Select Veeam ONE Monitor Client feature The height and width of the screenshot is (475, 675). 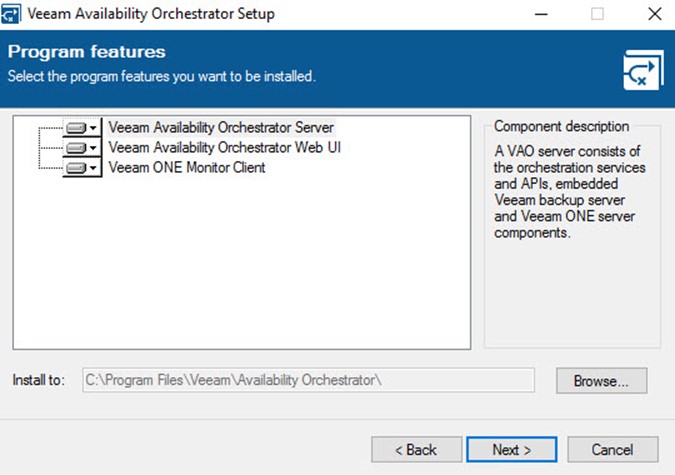(x=186, y=167)
